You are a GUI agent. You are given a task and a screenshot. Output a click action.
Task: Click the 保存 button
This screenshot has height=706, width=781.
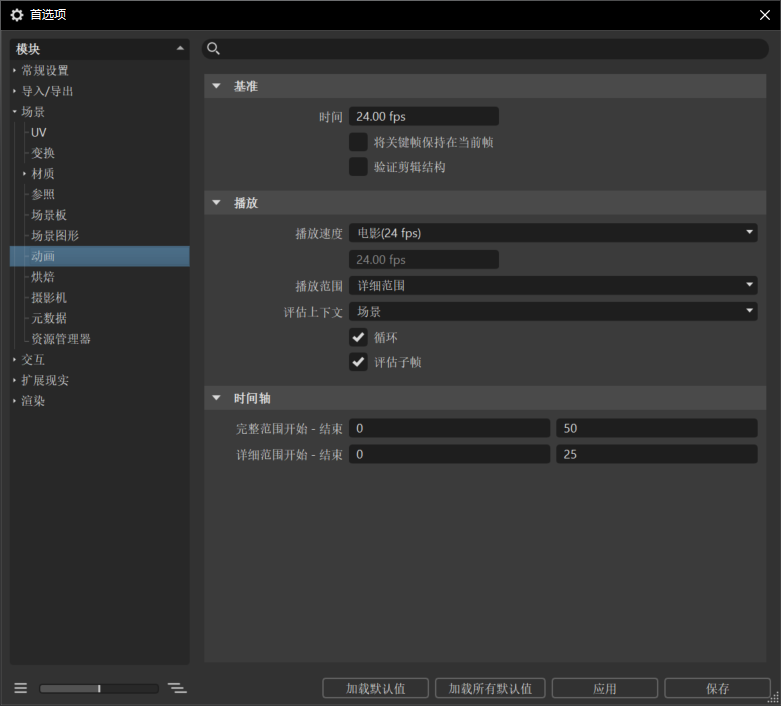coord(717,688)
